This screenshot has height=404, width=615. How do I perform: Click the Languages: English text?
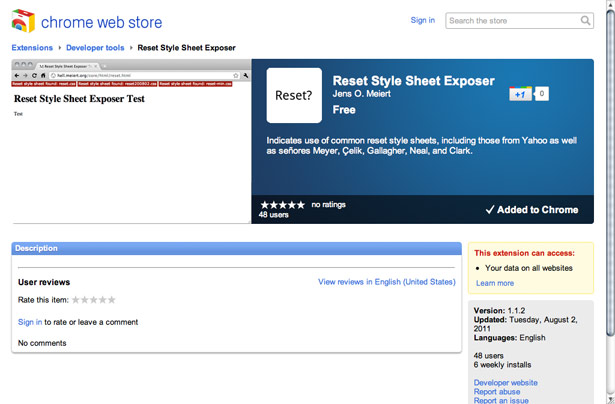pyautogui.click(x=509, y=338)
